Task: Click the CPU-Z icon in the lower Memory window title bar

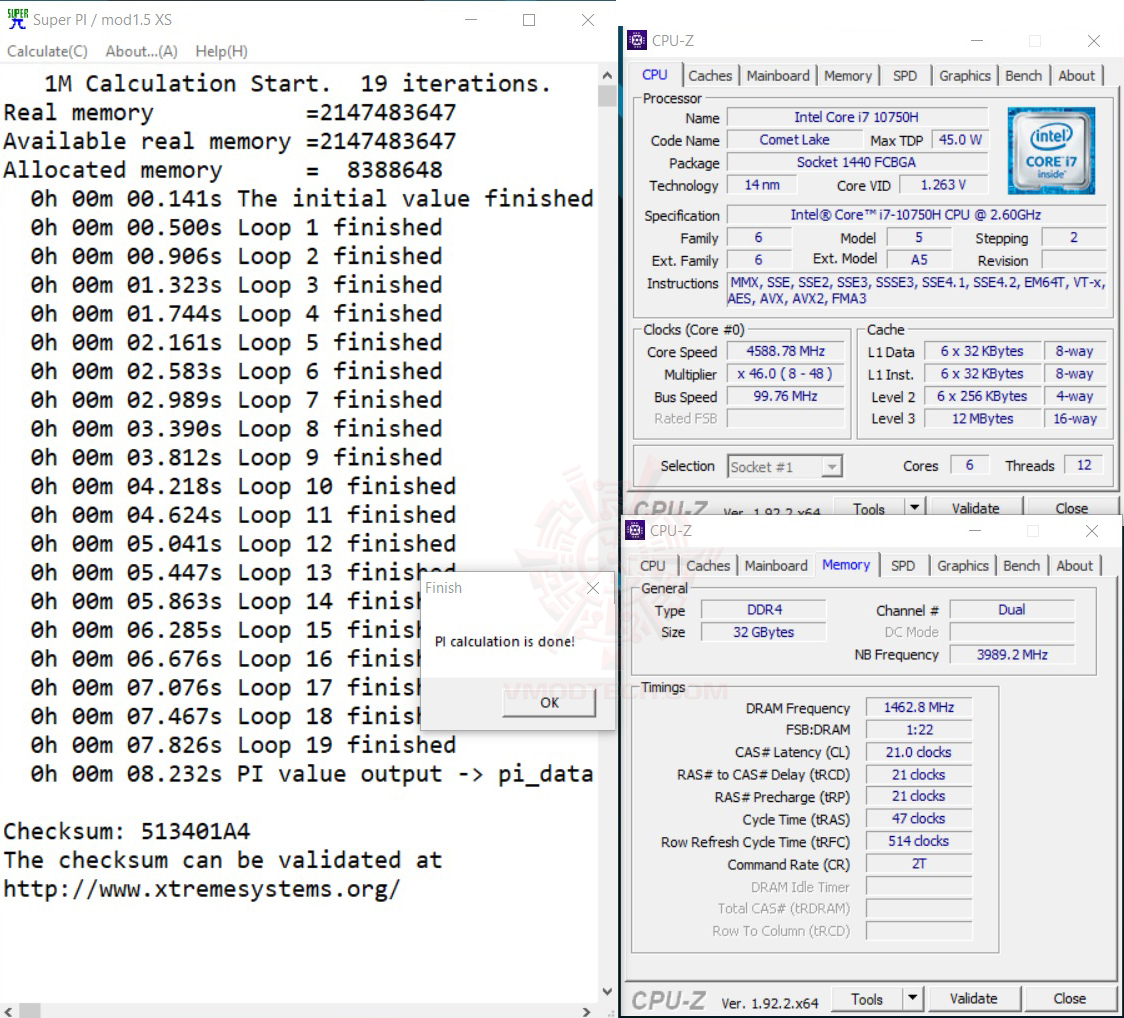Action: pos(635,530)
